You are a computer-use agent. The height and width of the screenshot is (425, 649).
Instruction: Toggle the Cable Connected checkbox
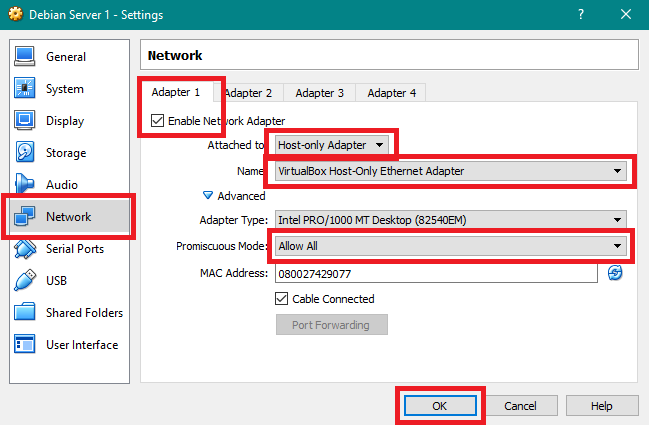point(281,298)
